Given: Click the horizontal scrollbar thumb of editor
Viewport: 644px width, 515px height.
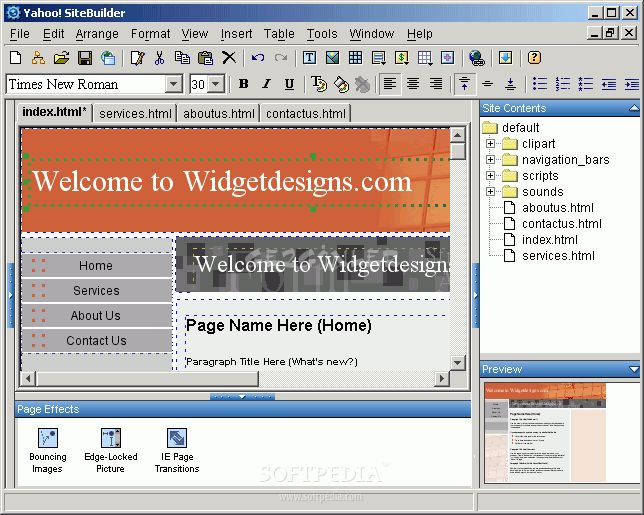Looking at the screenshot, I should click(147, 378).
